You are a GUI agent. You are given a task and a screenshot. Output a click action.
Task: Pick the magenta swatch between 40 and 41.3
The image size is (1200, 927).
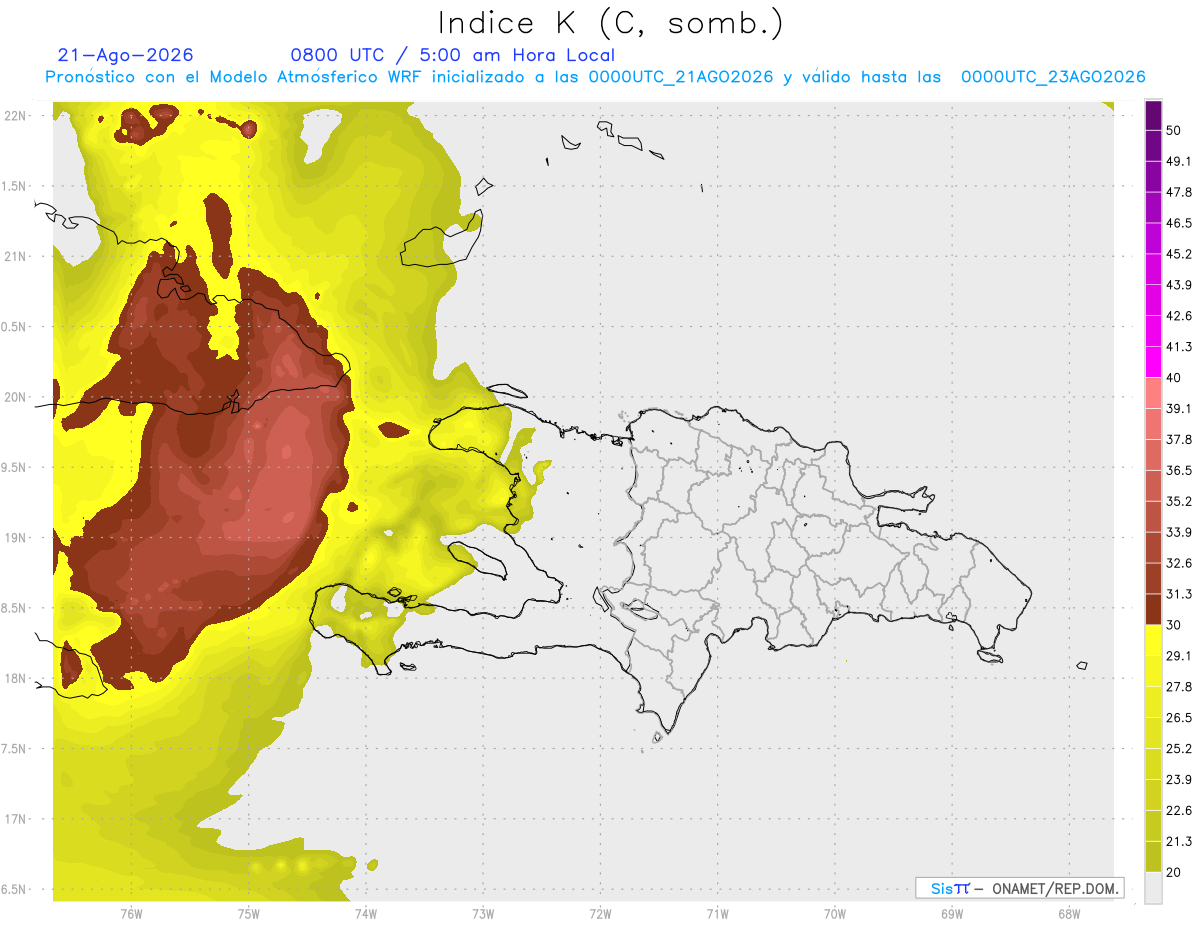1153,362
